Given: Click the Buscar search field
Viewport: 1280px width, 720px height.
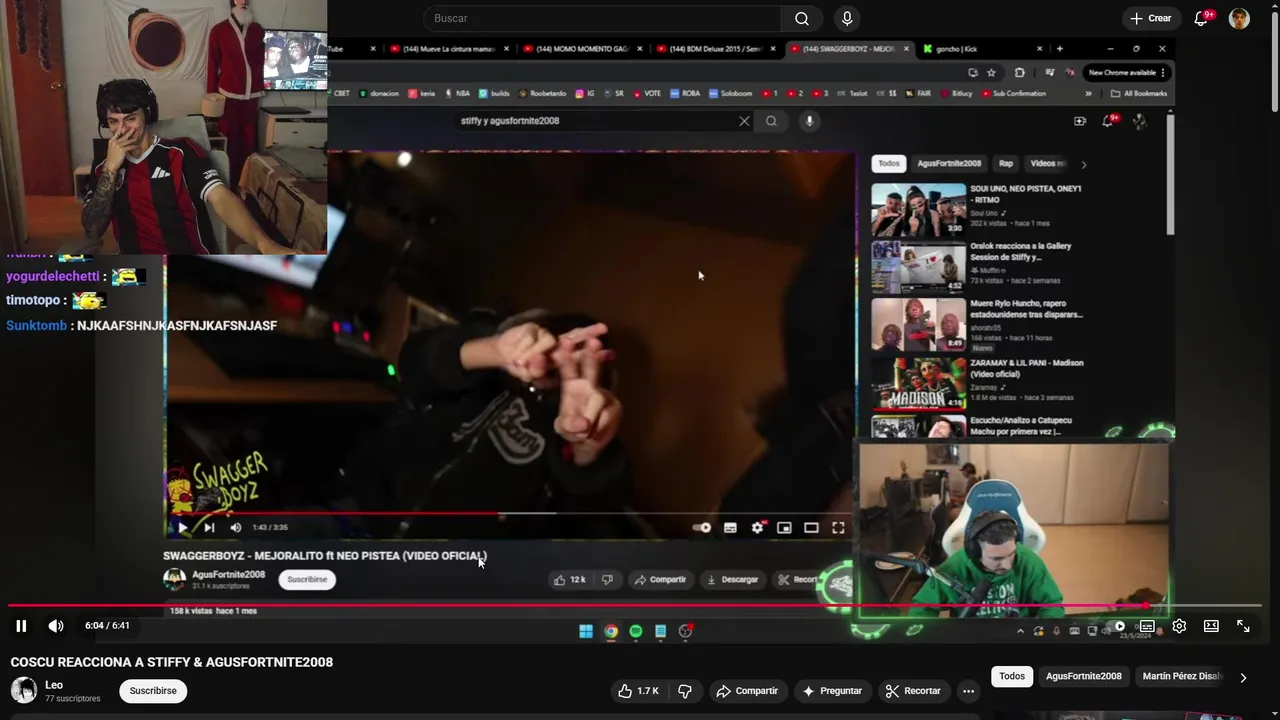Looking at the screenshot, I should pyautogui.click(x=602, y=18).
